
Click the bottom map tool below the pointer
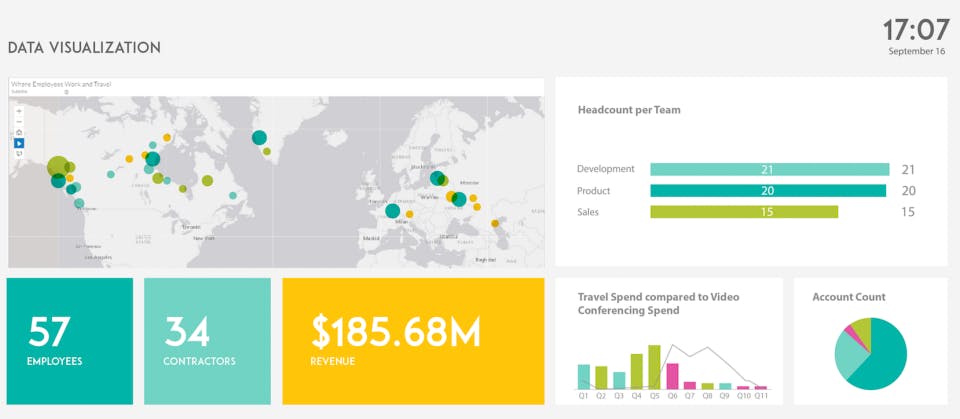tap(19, 154)
